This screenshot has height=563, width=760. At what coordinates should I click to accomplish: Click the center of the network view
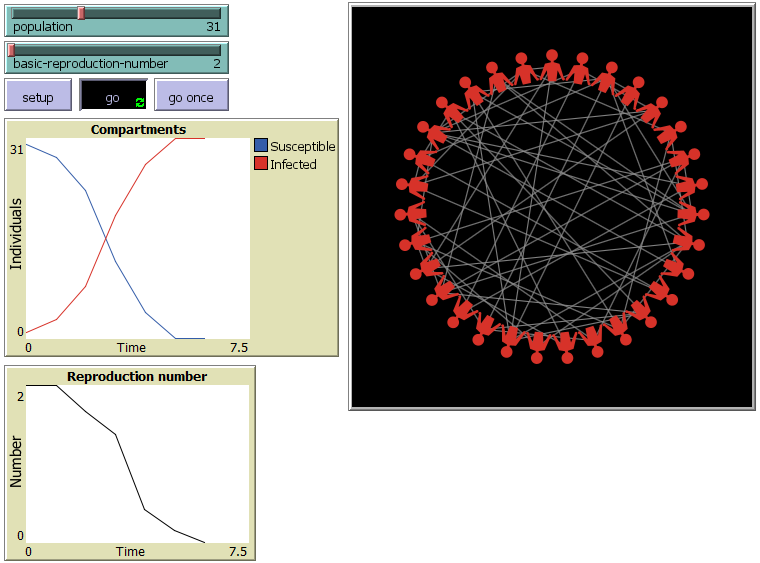click(552, 206)
